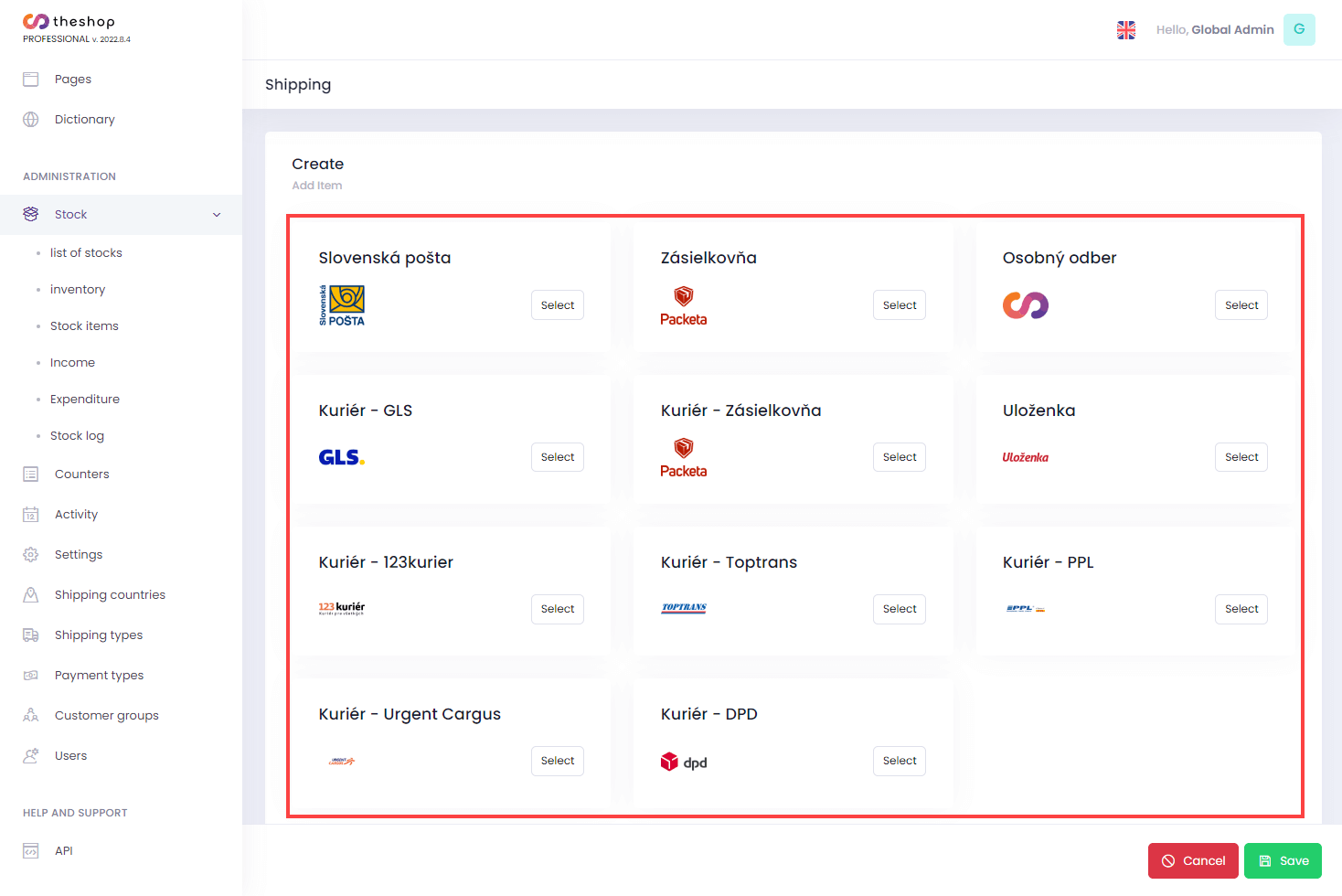This screenshot has height=896, width=1342.
Task: Open inventory submenu item
Action: [78, 290]
